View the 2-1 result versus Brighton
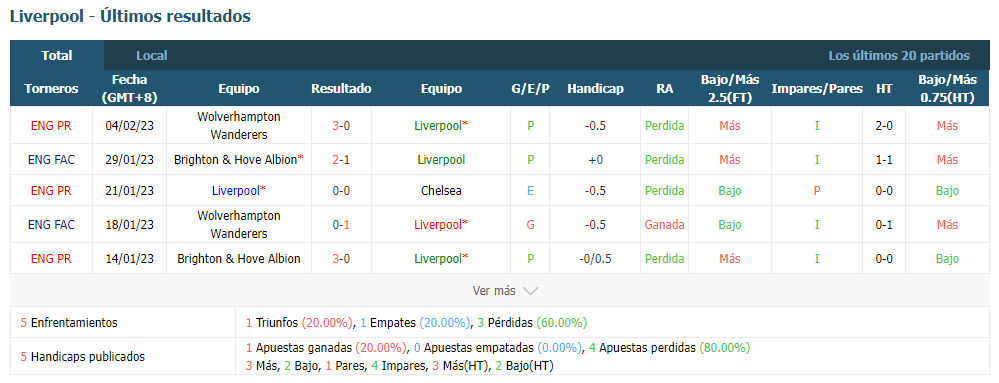 (x=341, y=160)
